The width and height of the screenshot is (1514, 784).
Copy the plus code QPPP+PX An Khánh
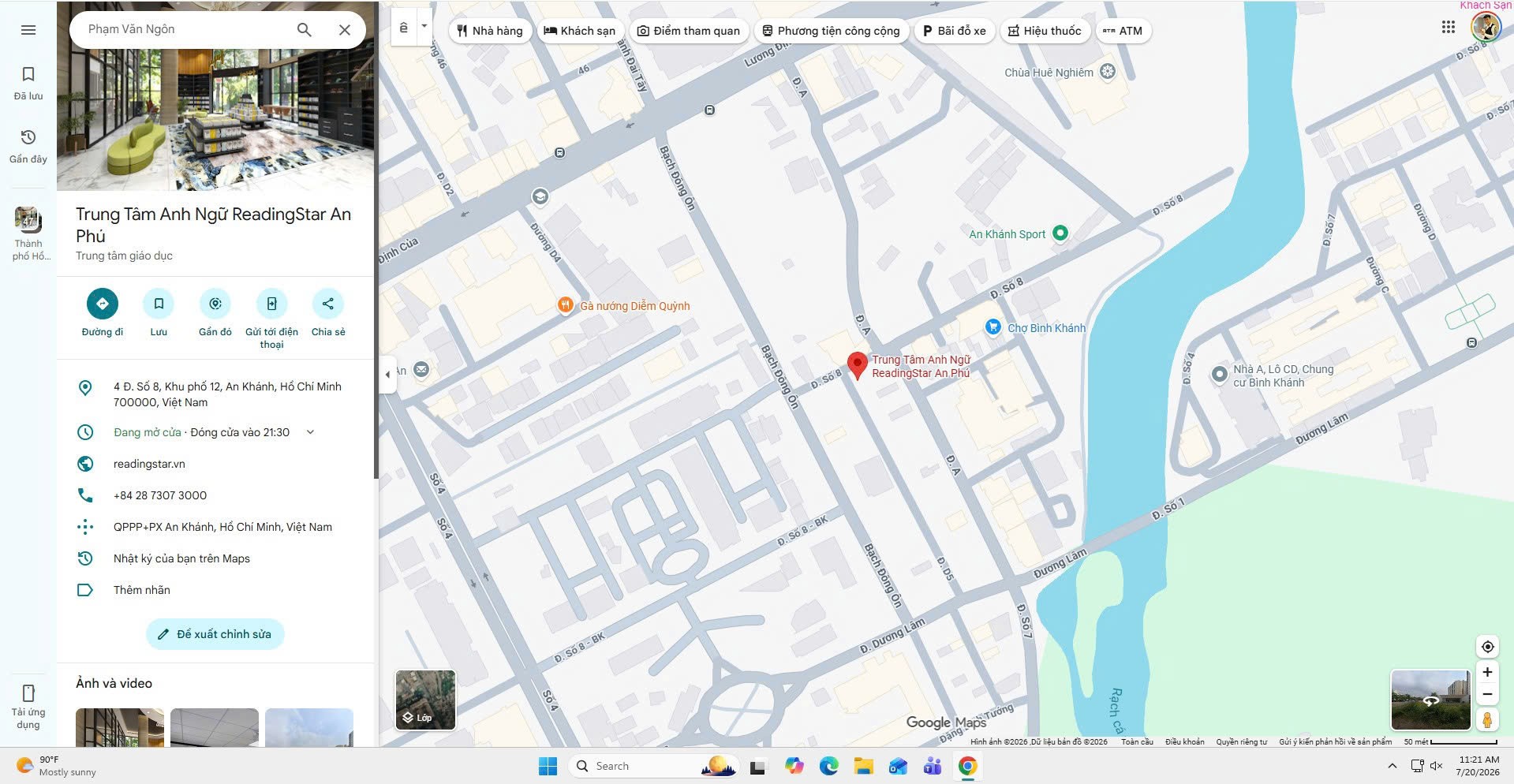tap(222, 527)
